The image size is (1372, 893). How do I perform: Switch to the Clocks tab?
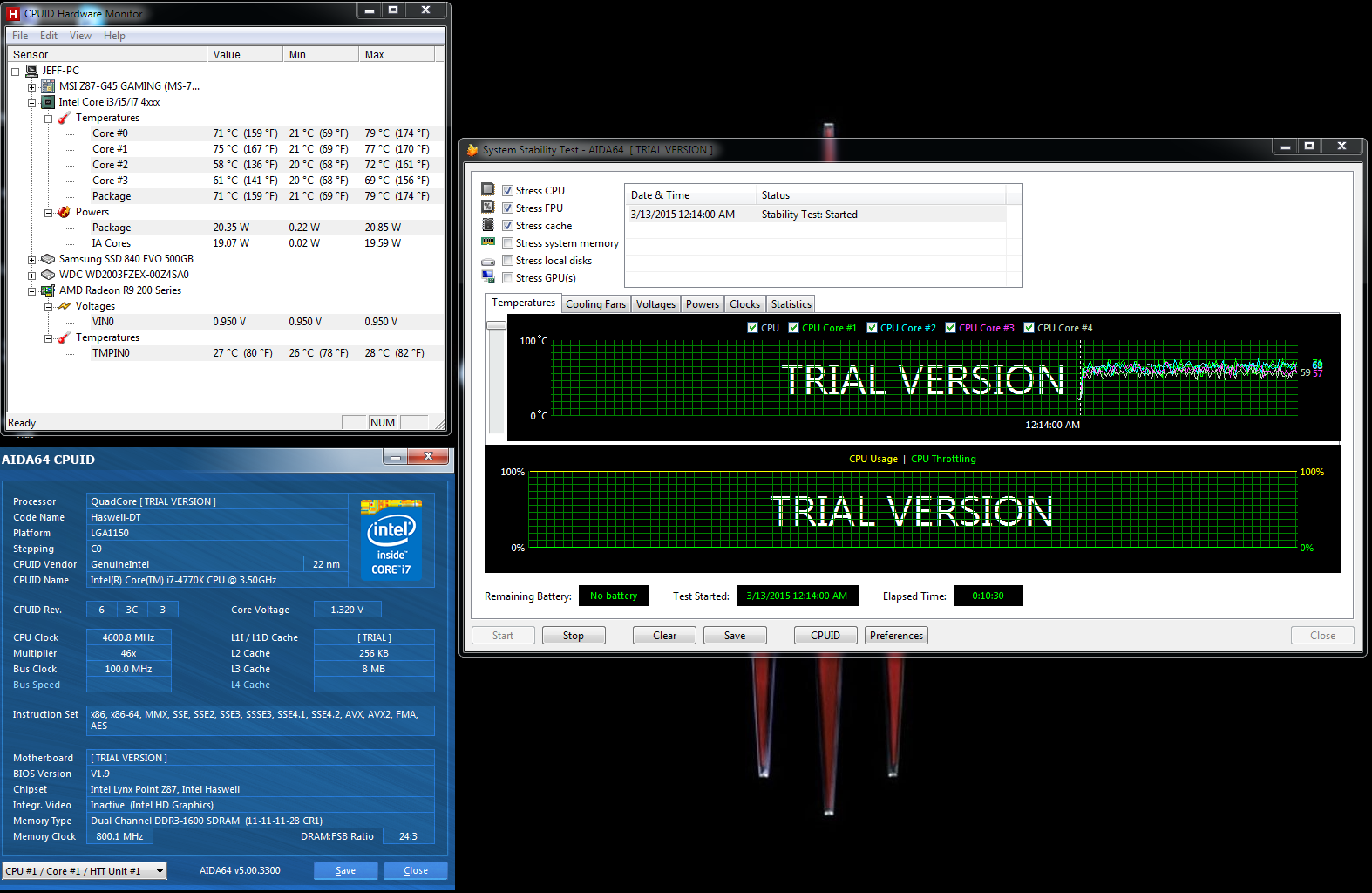[x=745, y=304]
